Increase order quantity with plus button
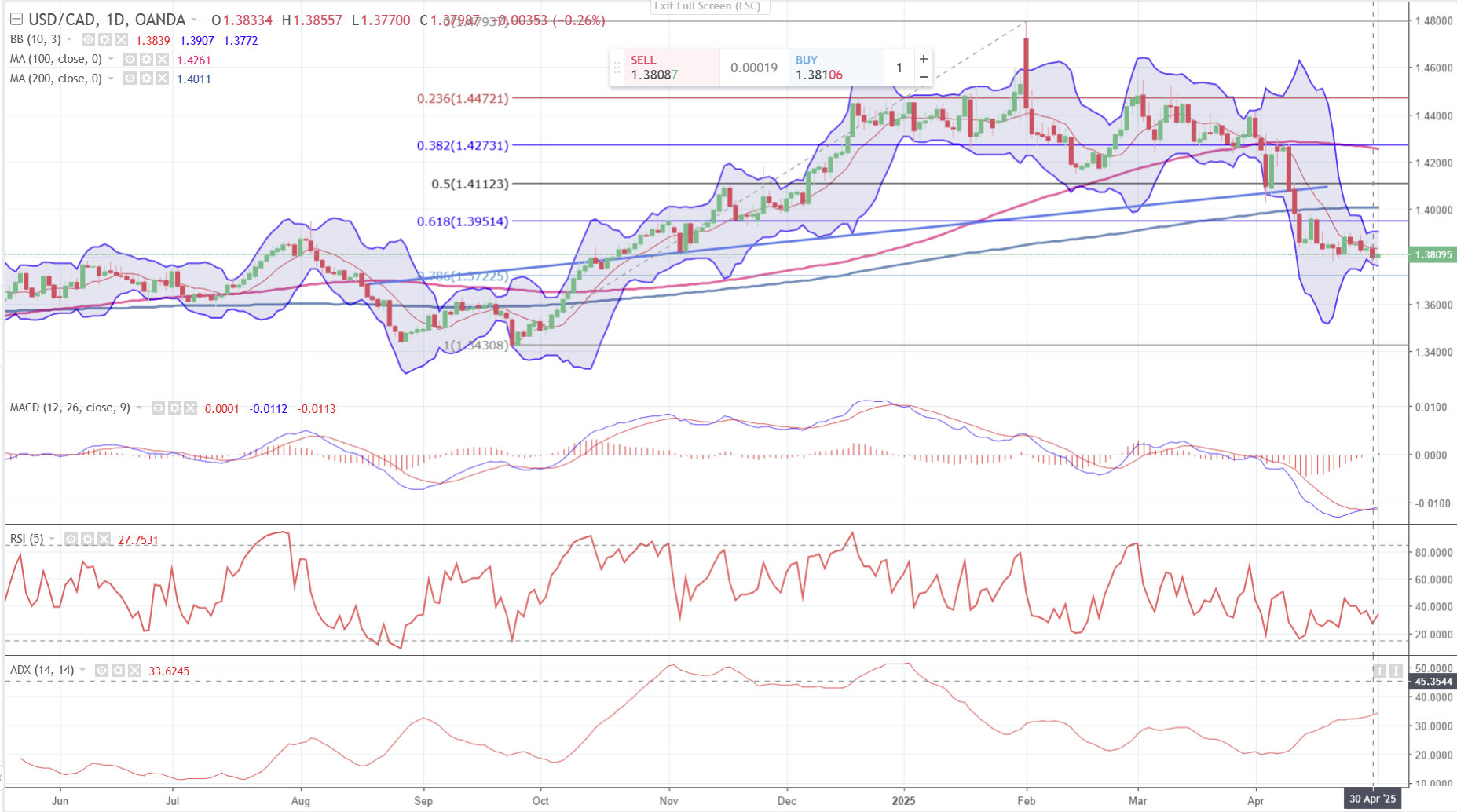The image size is (1457, 812). tap(924, 59)
